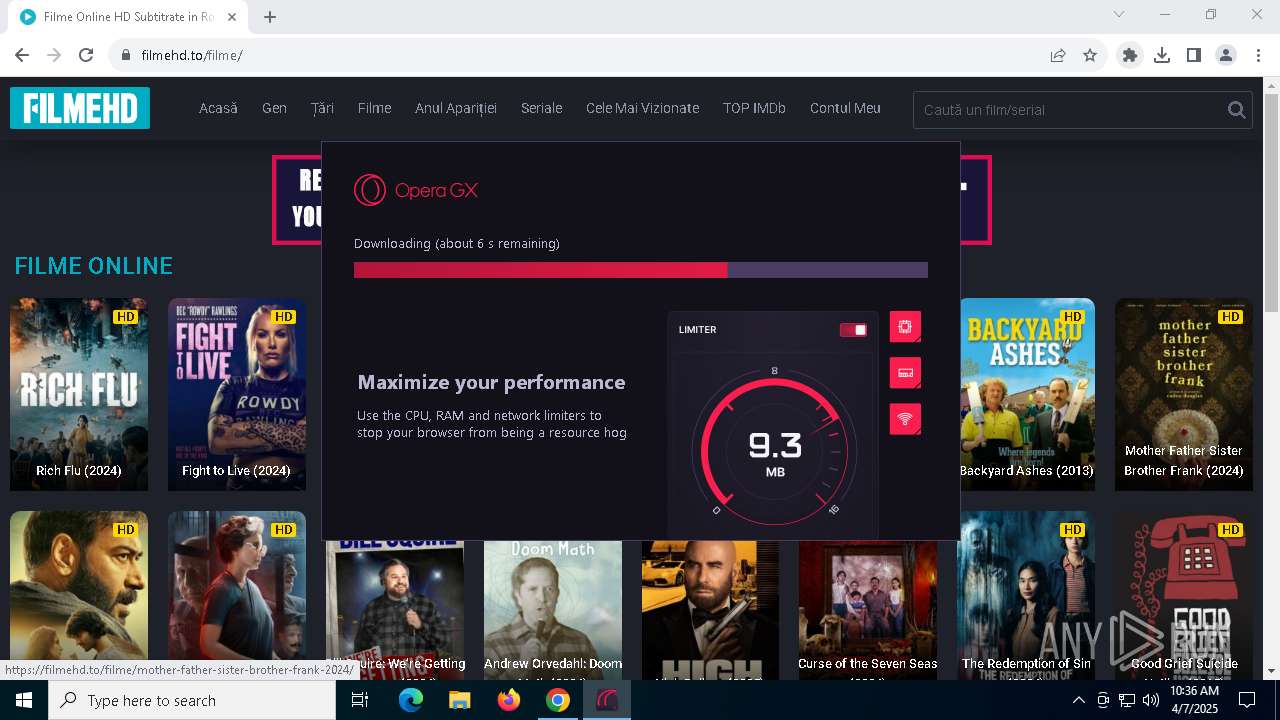Click the Opera GX logo
Viewport: 1280px width, 720px height.
pyautogui.click(x=416, y=190)
